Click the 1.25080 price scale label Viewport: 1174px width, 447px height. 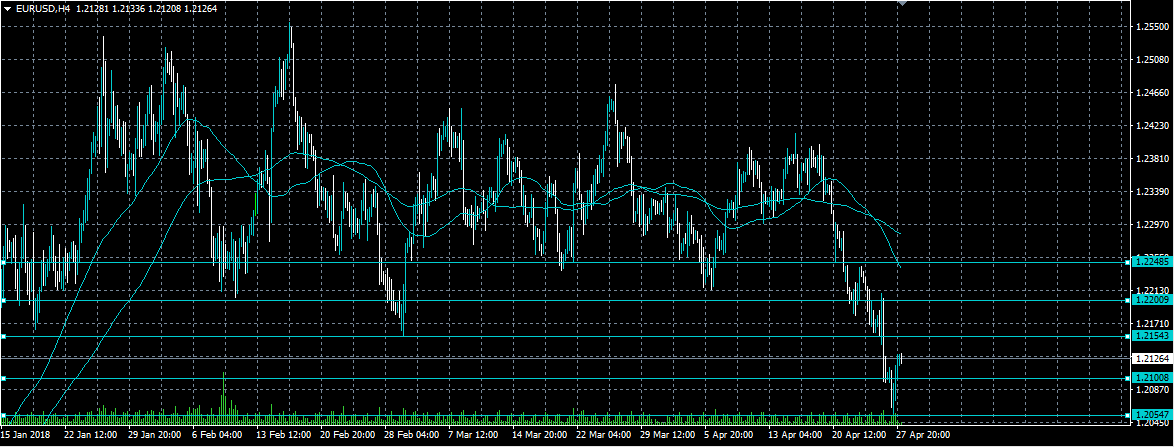click(1152, 60)
